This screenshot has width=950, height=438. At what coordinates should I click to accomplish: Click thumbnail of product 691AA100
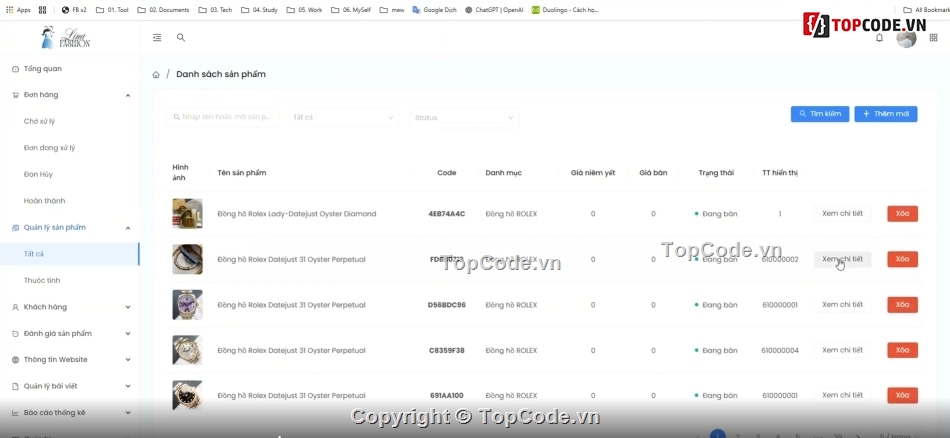187,396
